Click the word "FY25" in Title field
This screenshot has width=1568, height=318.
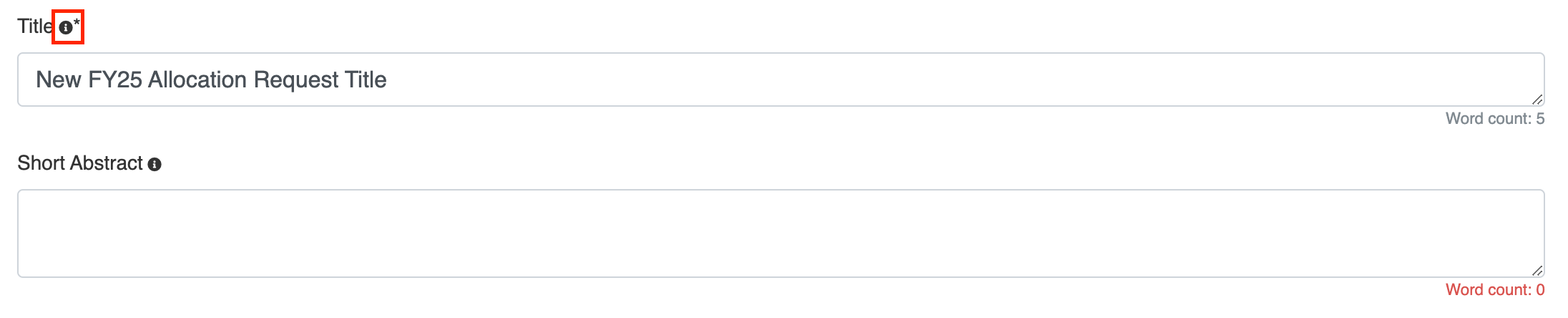tap(114, 79)
